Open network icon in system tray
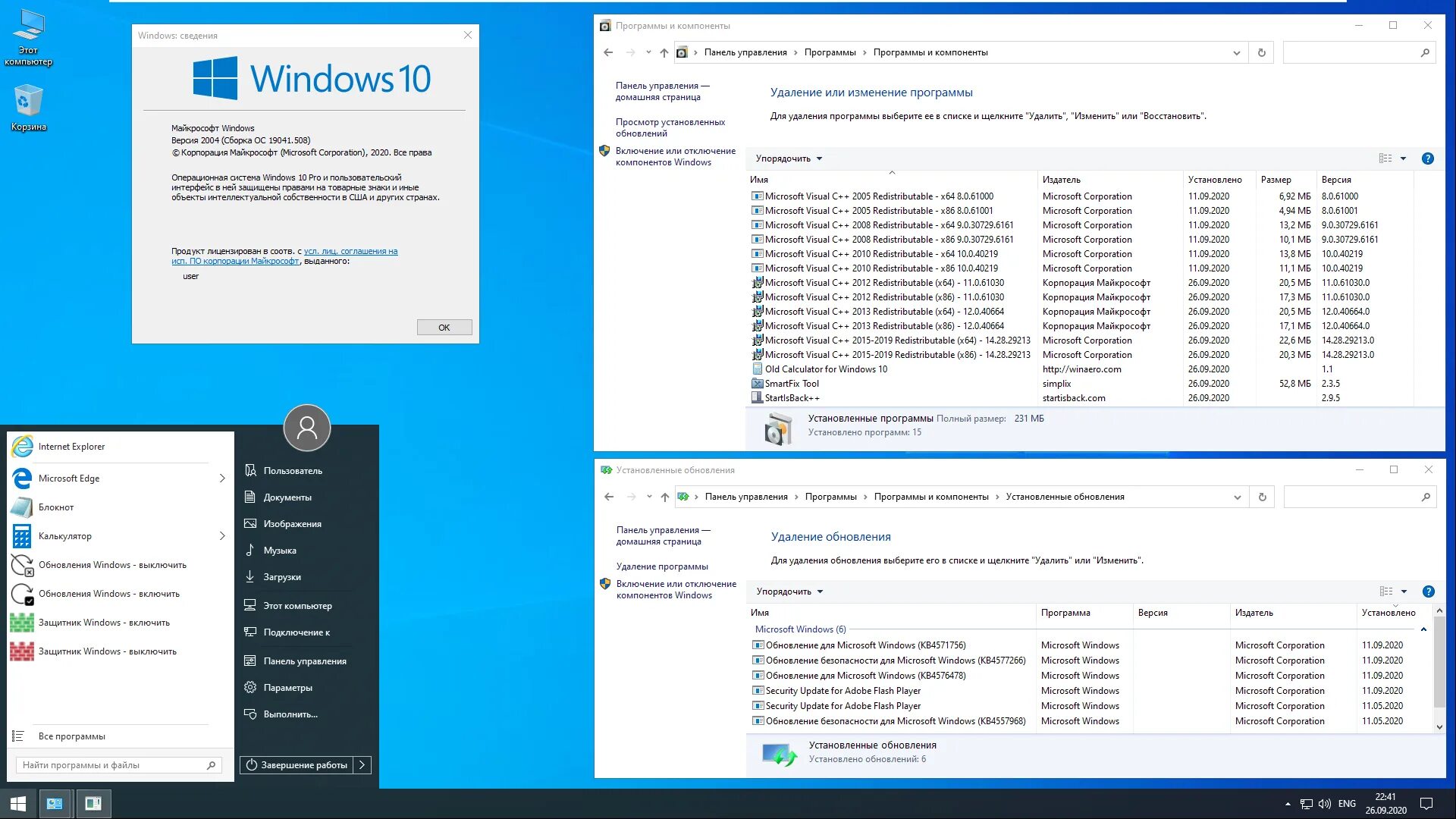This screenshot has width=1456, height=819. [x=1306, y=804]
